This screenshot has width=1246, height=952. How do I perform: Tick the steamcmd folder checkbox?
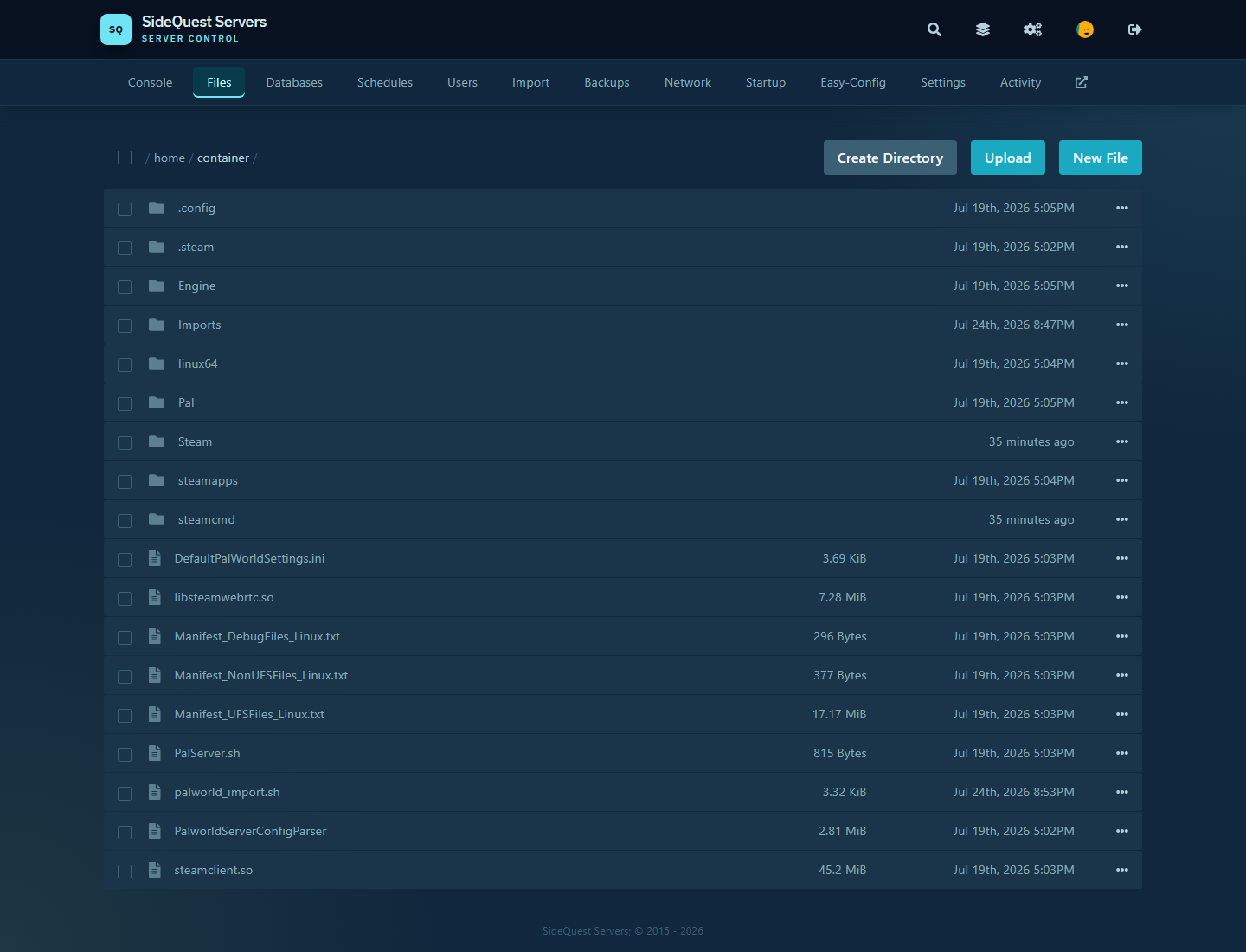tap(125, 521)
